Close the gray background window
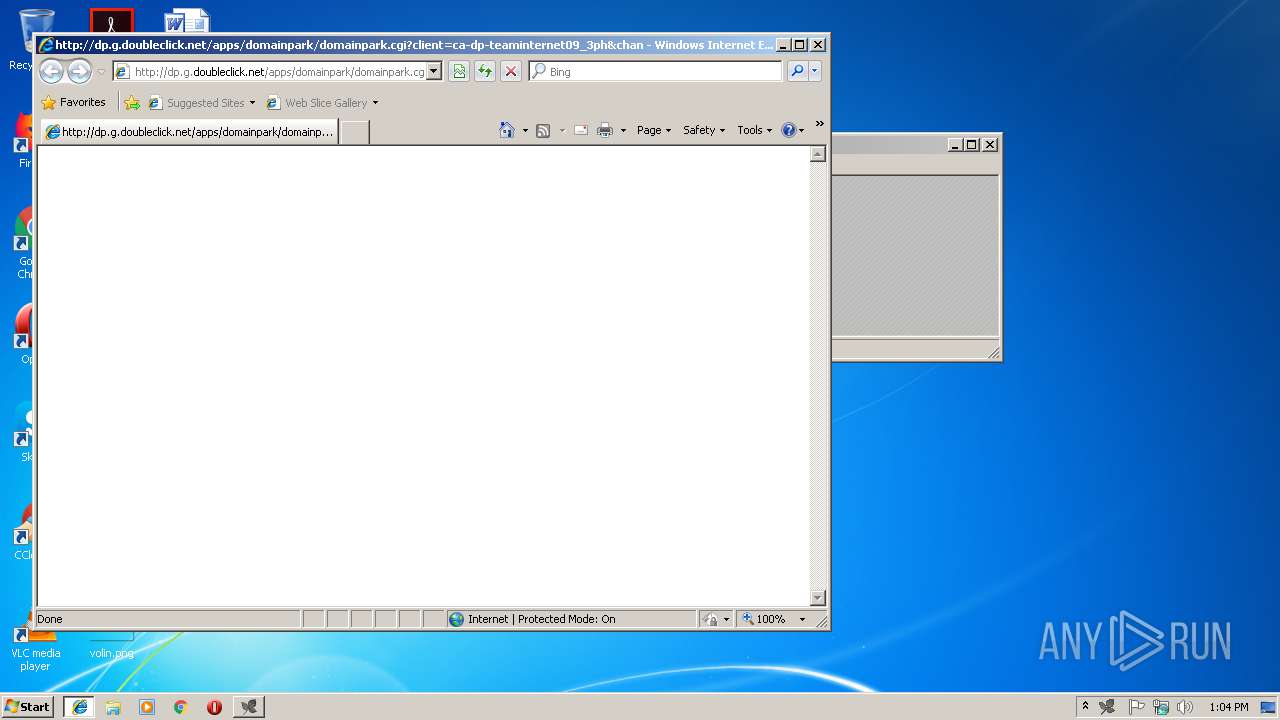Viewport: 1280px width, 720px height. click(x=990, y=144)
